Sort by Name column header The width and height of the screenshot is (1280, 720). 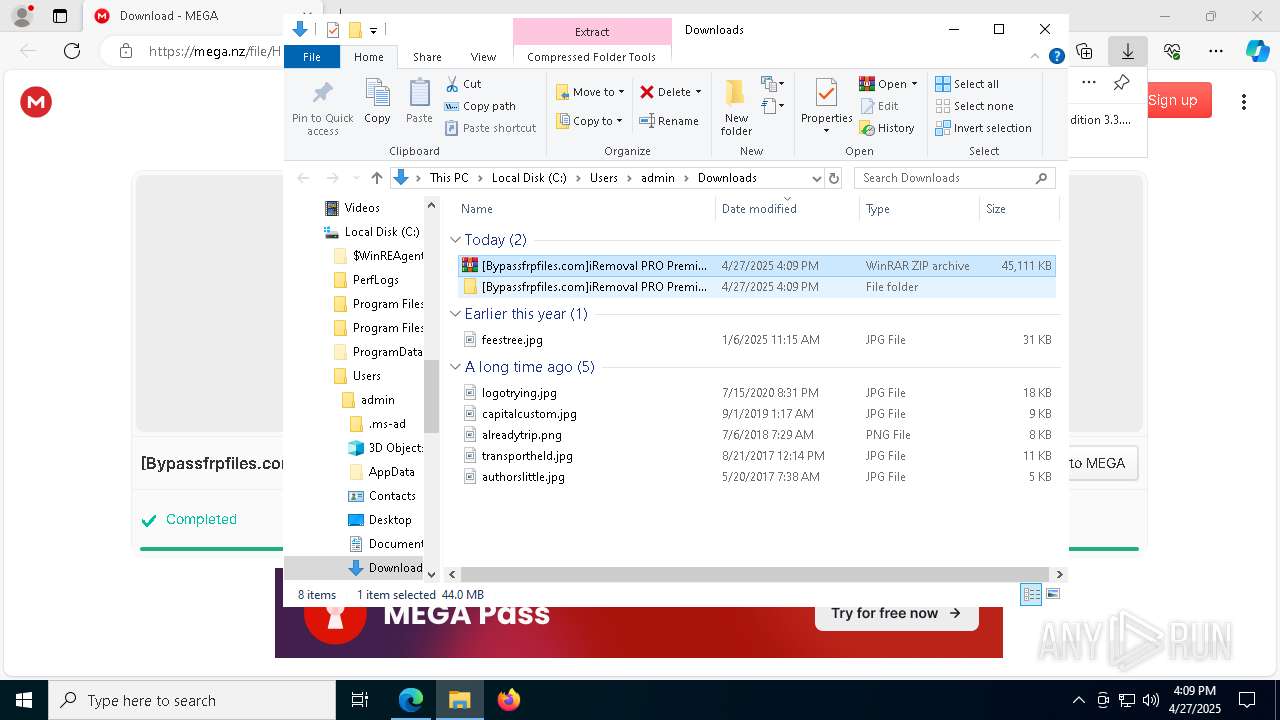pos(585,209)
